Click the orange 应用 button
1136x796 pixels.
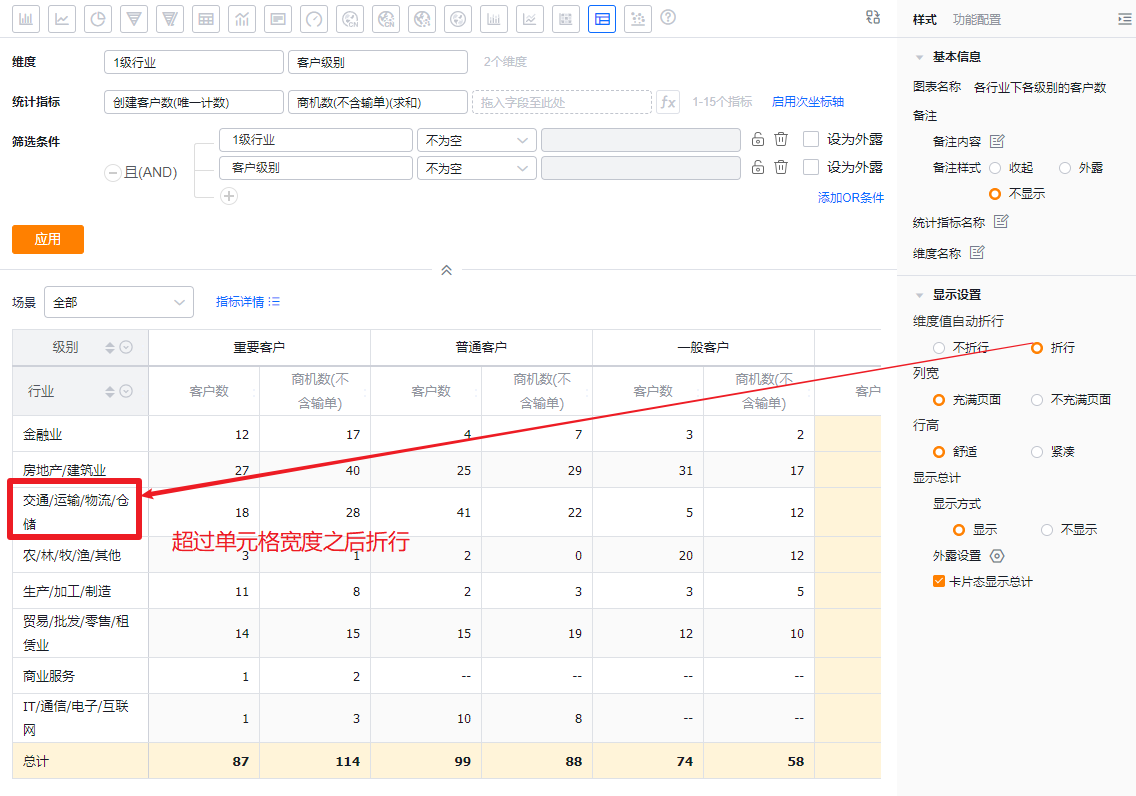coord(48,239)
